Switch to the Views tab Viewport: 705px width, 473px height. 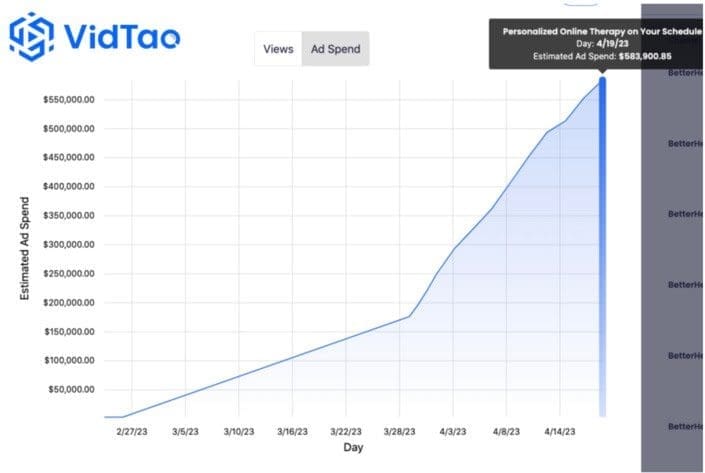pyautogui.click(x=278, y=48)
